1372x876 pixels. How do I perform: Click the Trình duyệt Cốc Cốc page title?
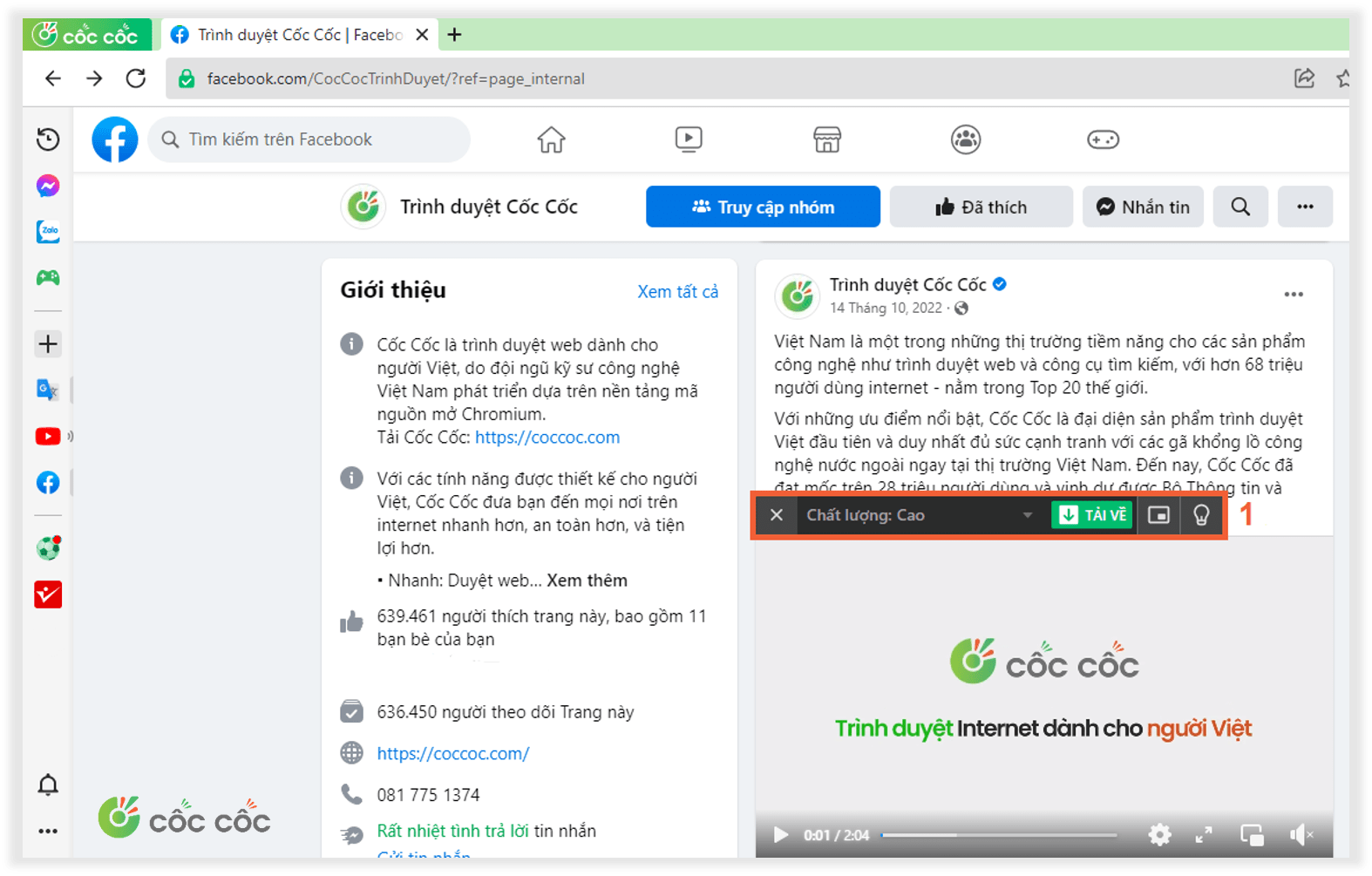[x=489, y=207]
